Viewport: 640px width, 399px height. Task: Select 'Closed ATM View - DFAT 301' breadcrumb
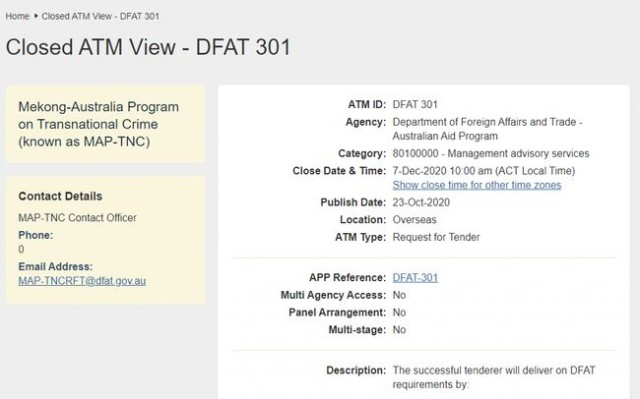(100, 16)
